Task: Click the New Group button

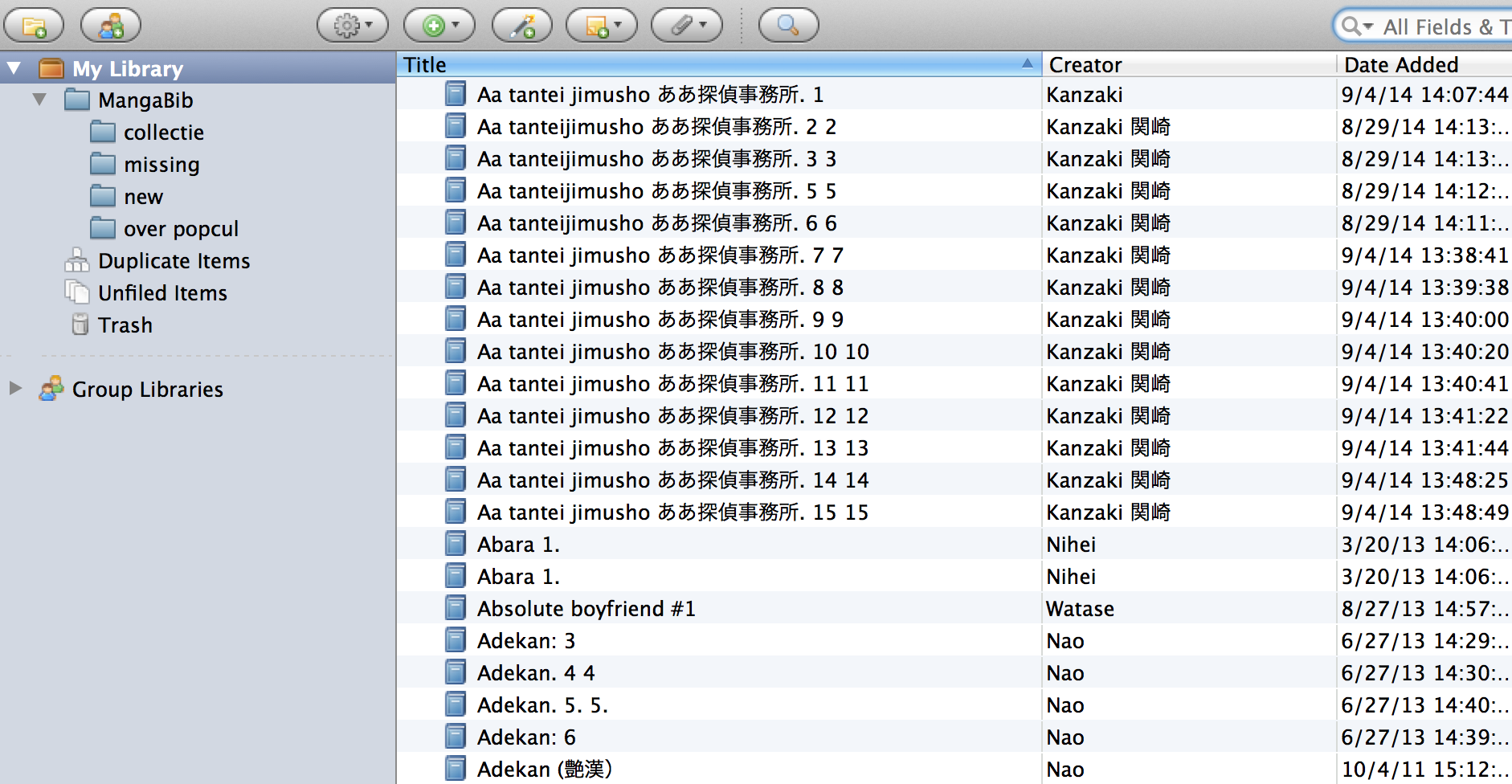Action: (110, 26)
